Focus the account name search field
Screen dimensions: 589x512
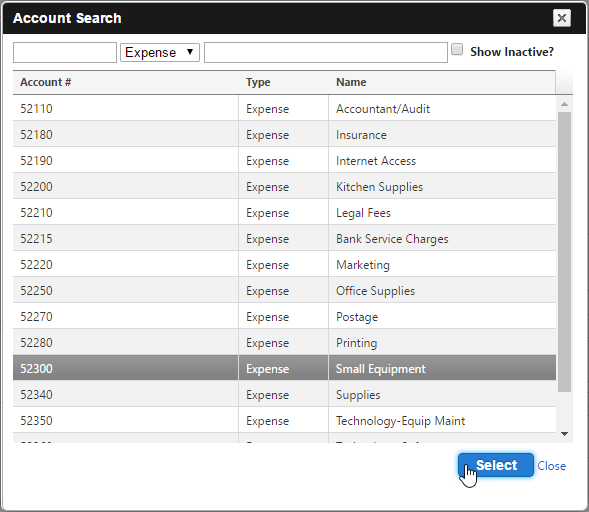326,52
